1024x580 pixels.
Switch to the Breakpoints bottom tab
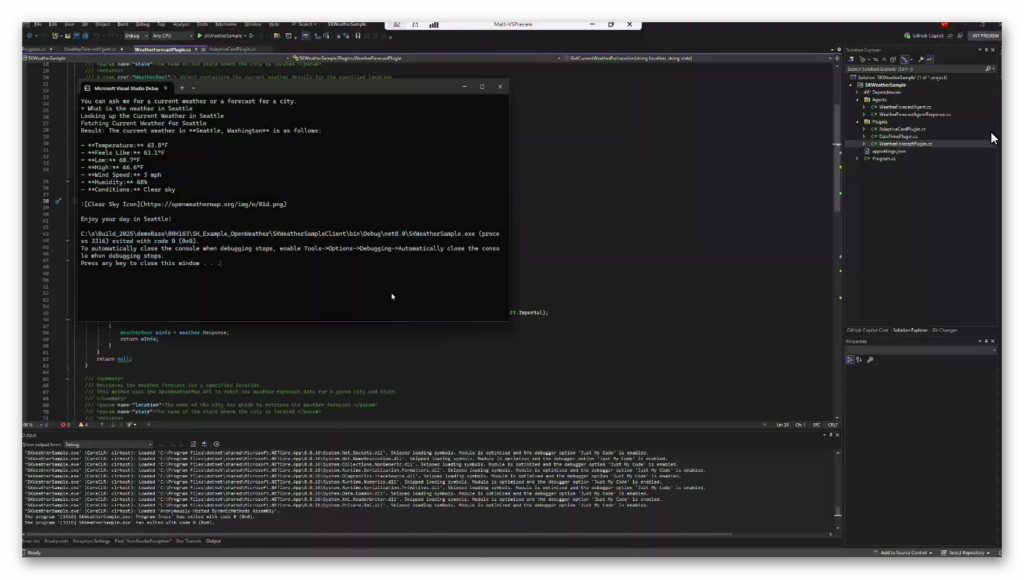click(x=56, y=541)
